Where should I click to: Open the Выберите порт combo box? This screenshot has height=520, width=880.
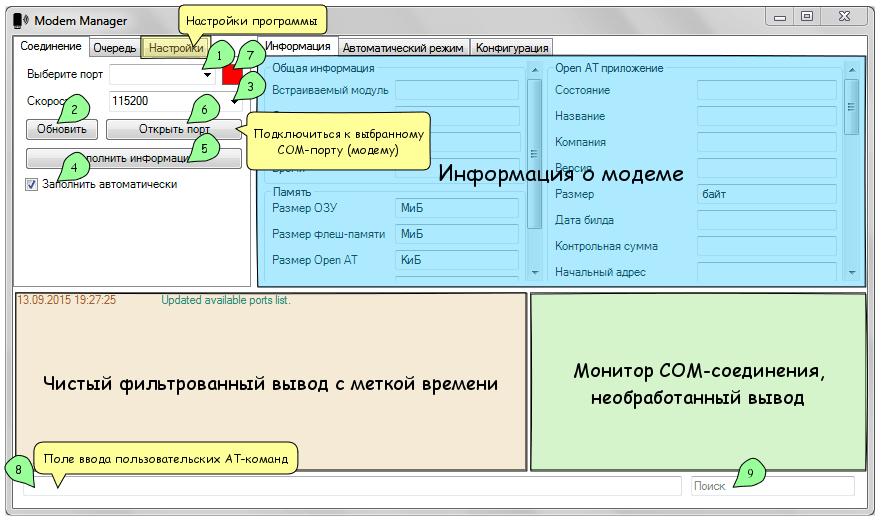162,74
